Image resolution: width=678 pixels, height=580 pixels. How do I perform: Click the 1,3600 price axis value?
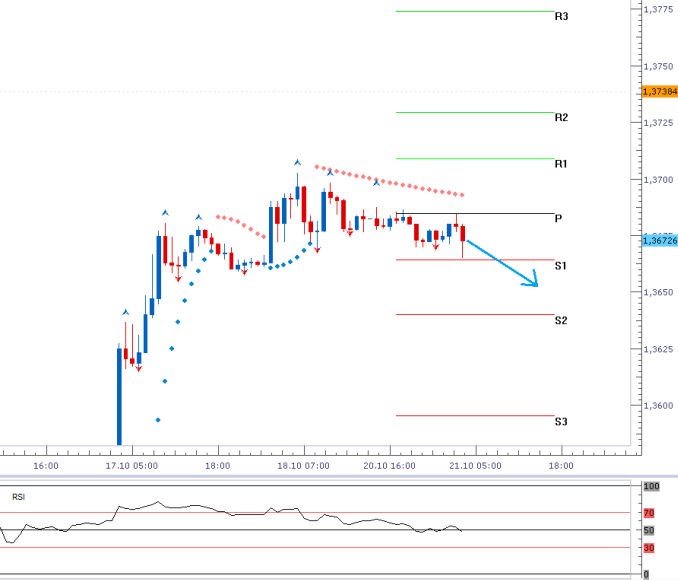coord(658,406)
